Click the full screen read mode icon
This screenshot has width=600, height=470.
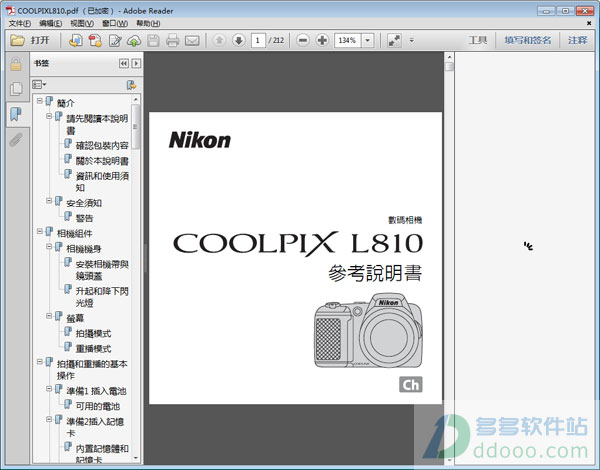point(394,40)
